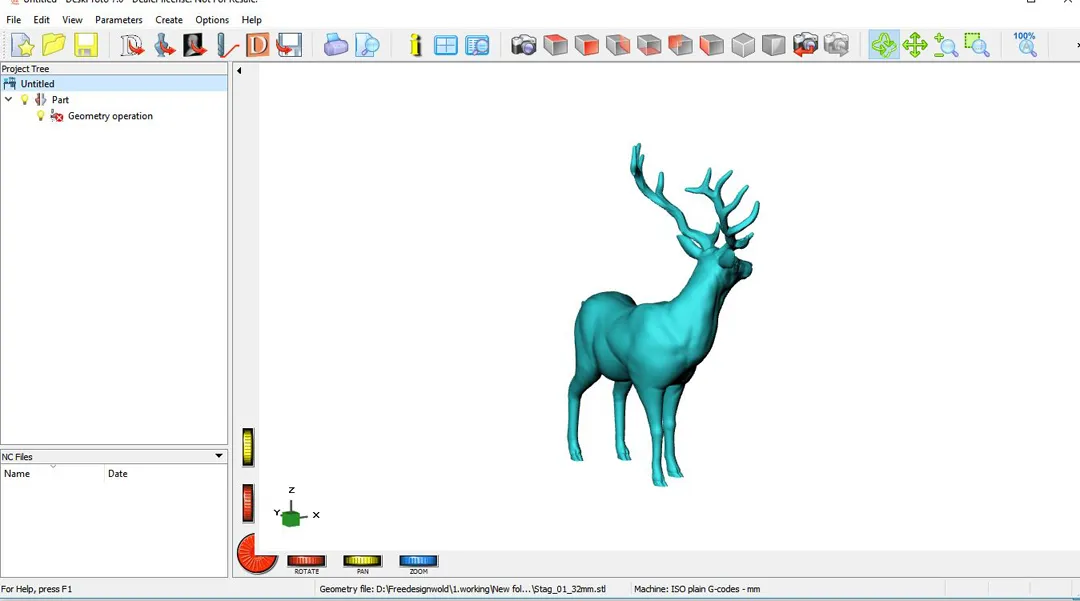Click the yellow PAN thumbwheel

362,560
